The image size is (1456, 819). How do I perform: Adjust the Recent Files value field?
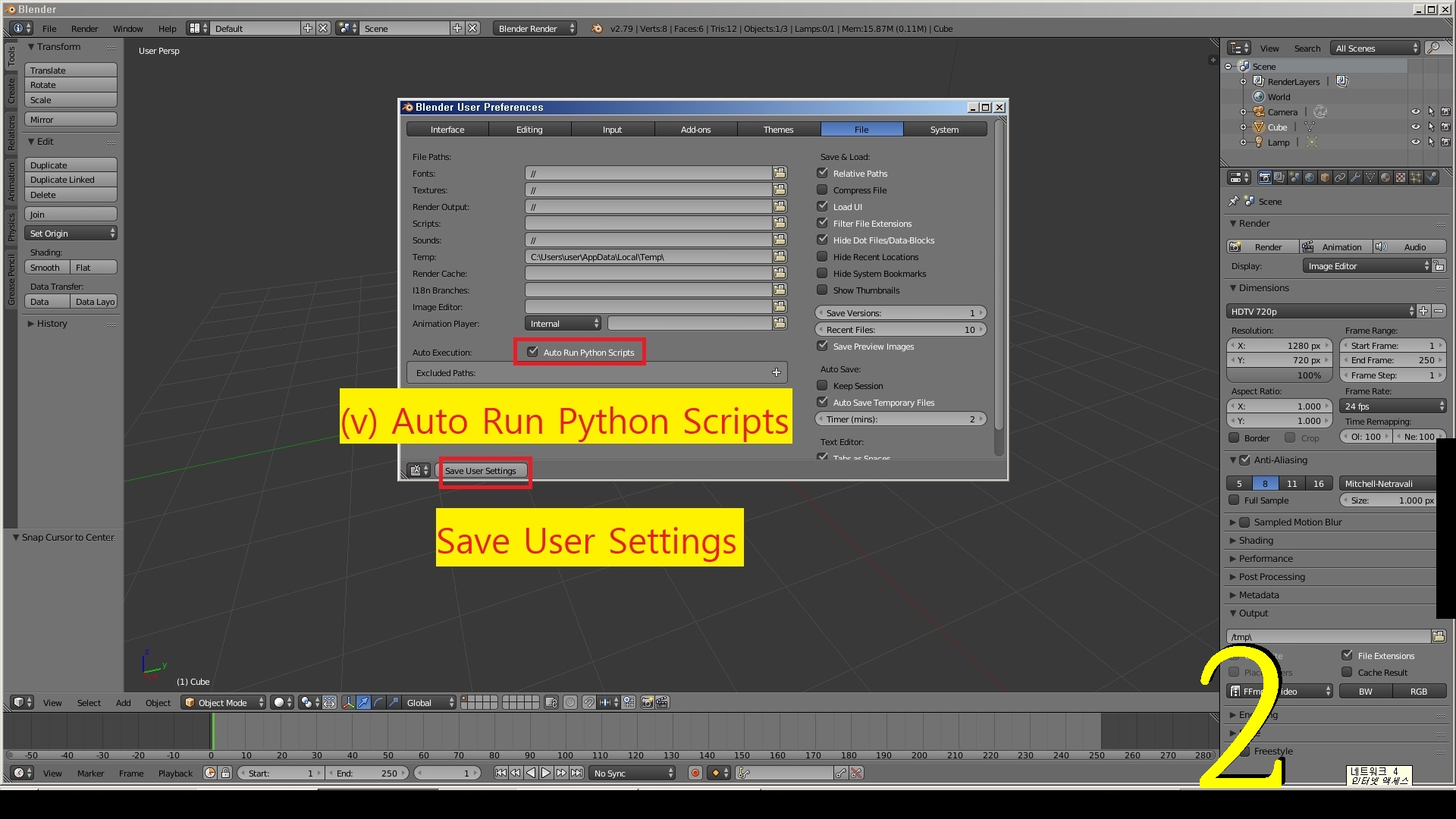tap(901, 329)
